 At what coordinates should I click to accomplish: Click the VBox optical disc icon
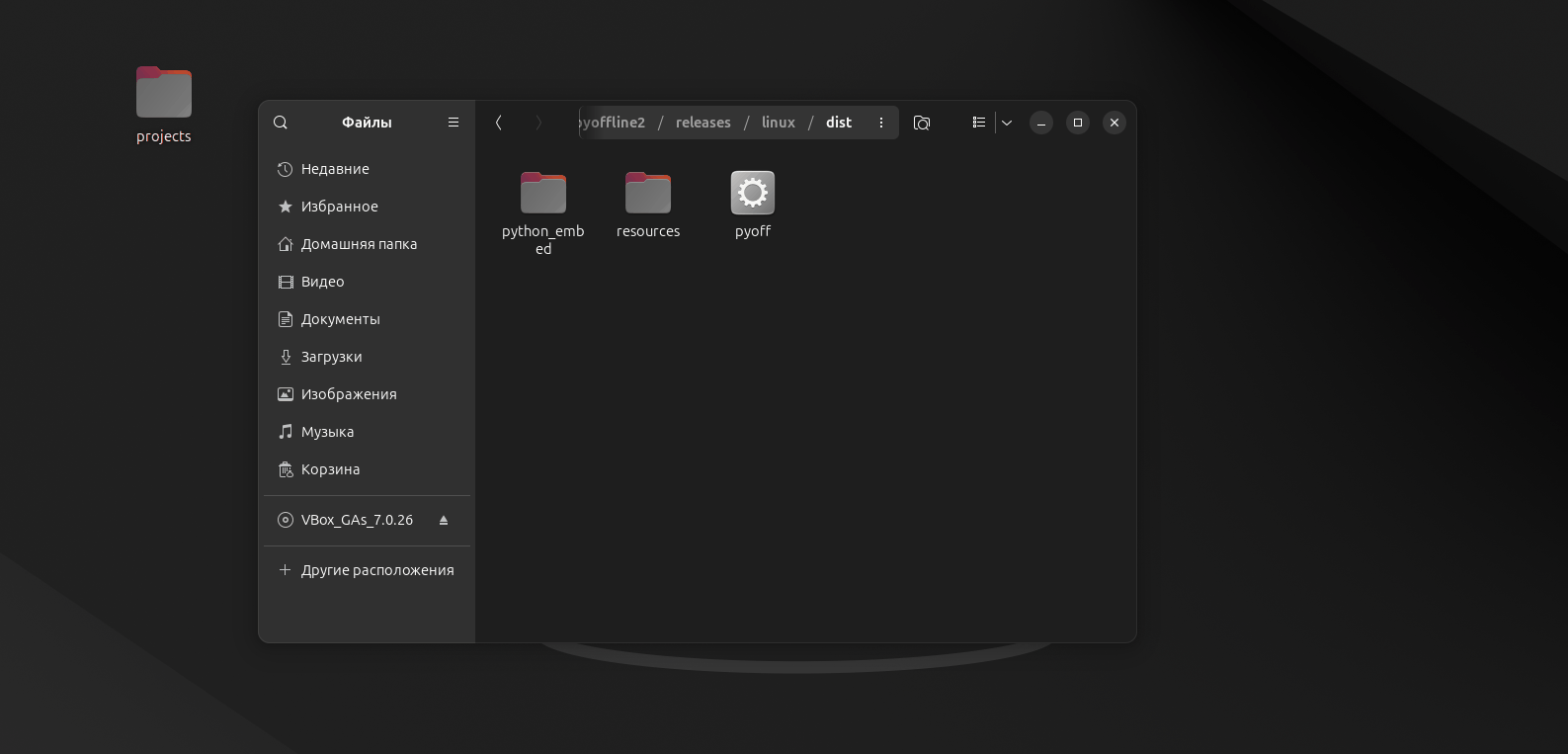click(x=286, y=520)
